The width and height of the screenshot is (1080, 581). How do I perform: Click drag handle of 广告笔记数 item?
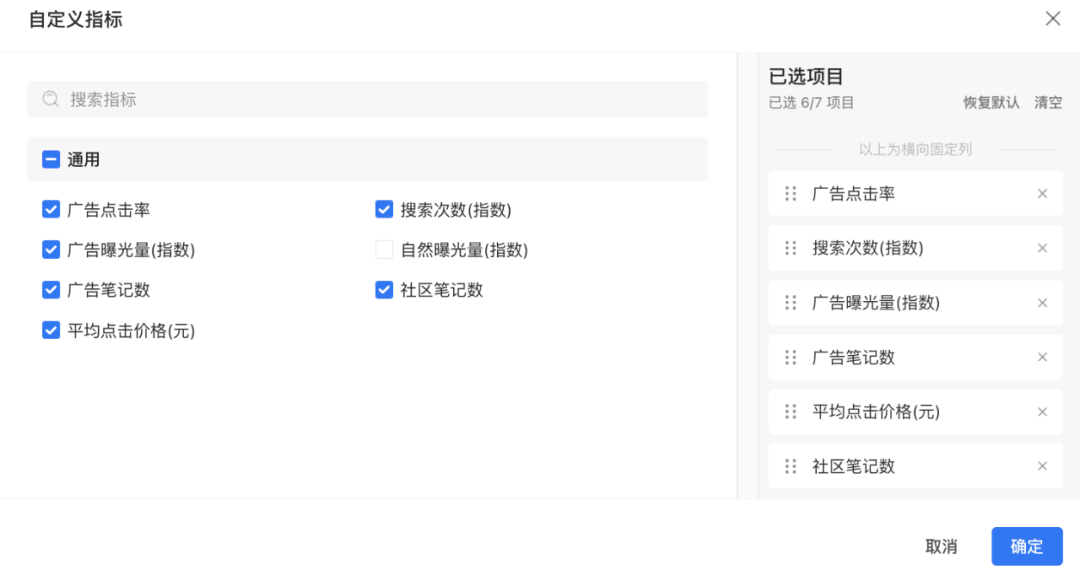coord(791,357)
